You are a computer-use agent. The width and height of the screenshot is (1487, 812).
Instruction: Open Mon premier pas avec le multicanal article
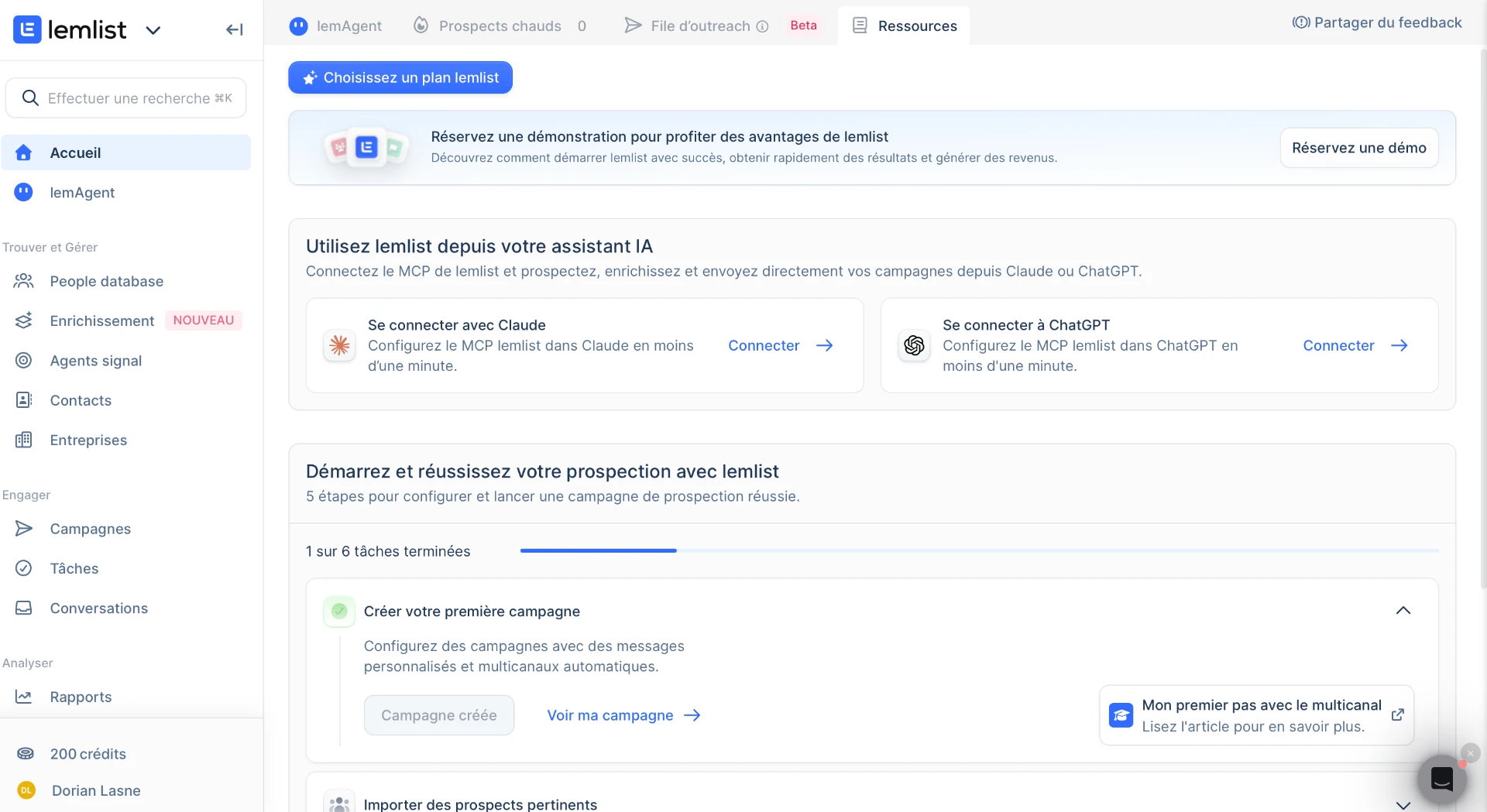1256,715
